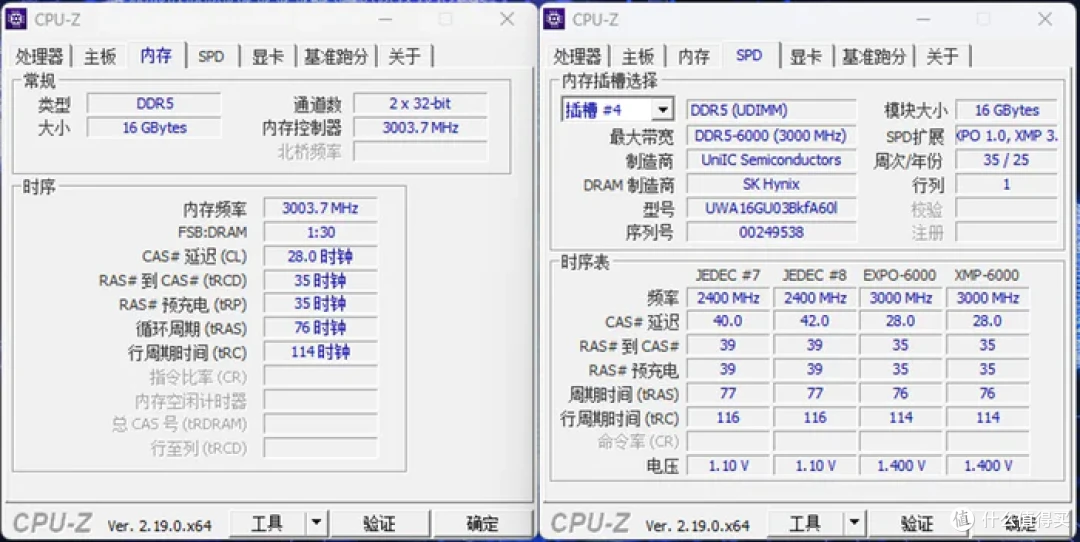Screen dimensions: 1080x542
Task: Open the 主板 tab in the right window
Action: point(638,56)
